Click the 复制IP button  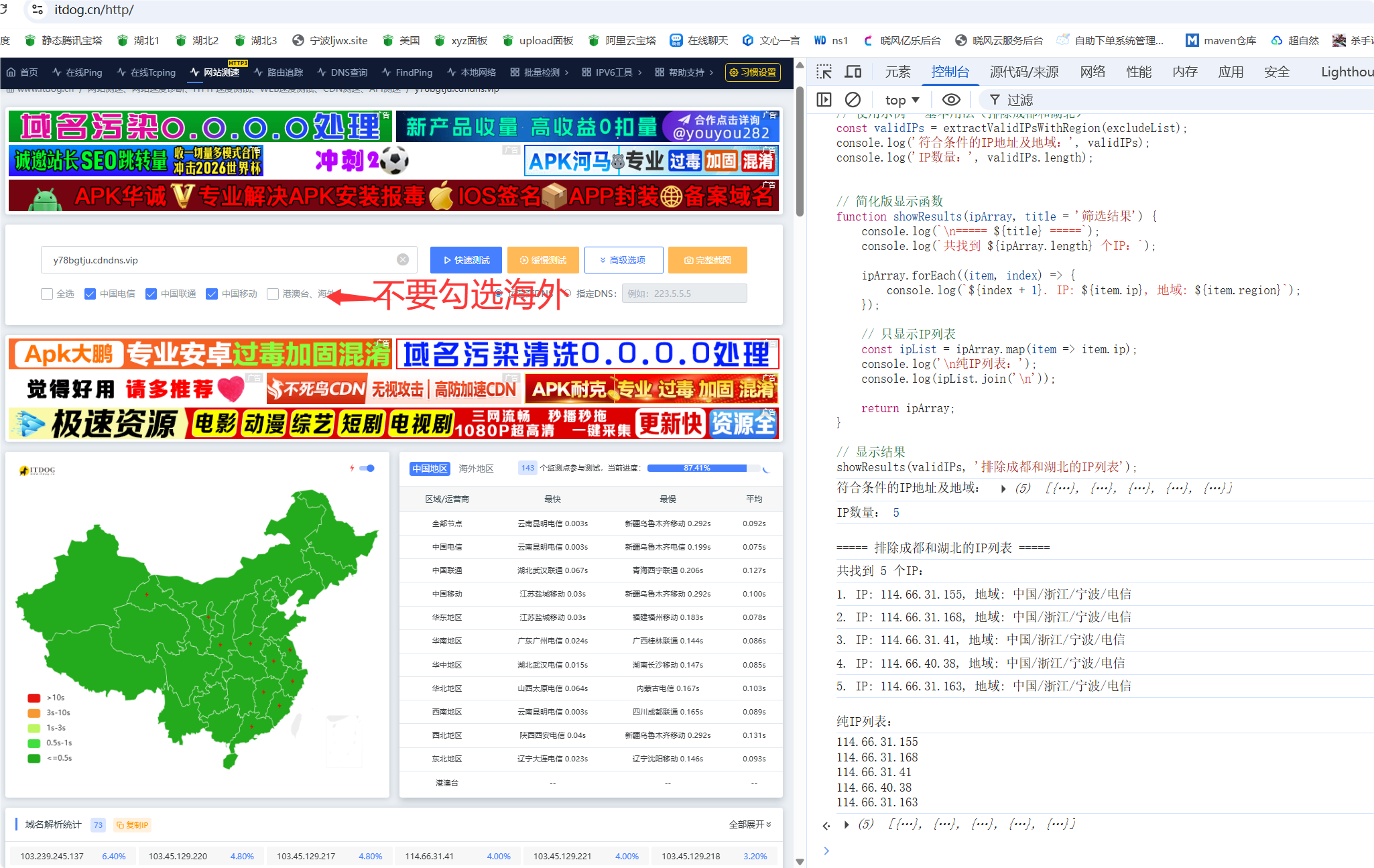pyautogui.click(x=132, y=825)
